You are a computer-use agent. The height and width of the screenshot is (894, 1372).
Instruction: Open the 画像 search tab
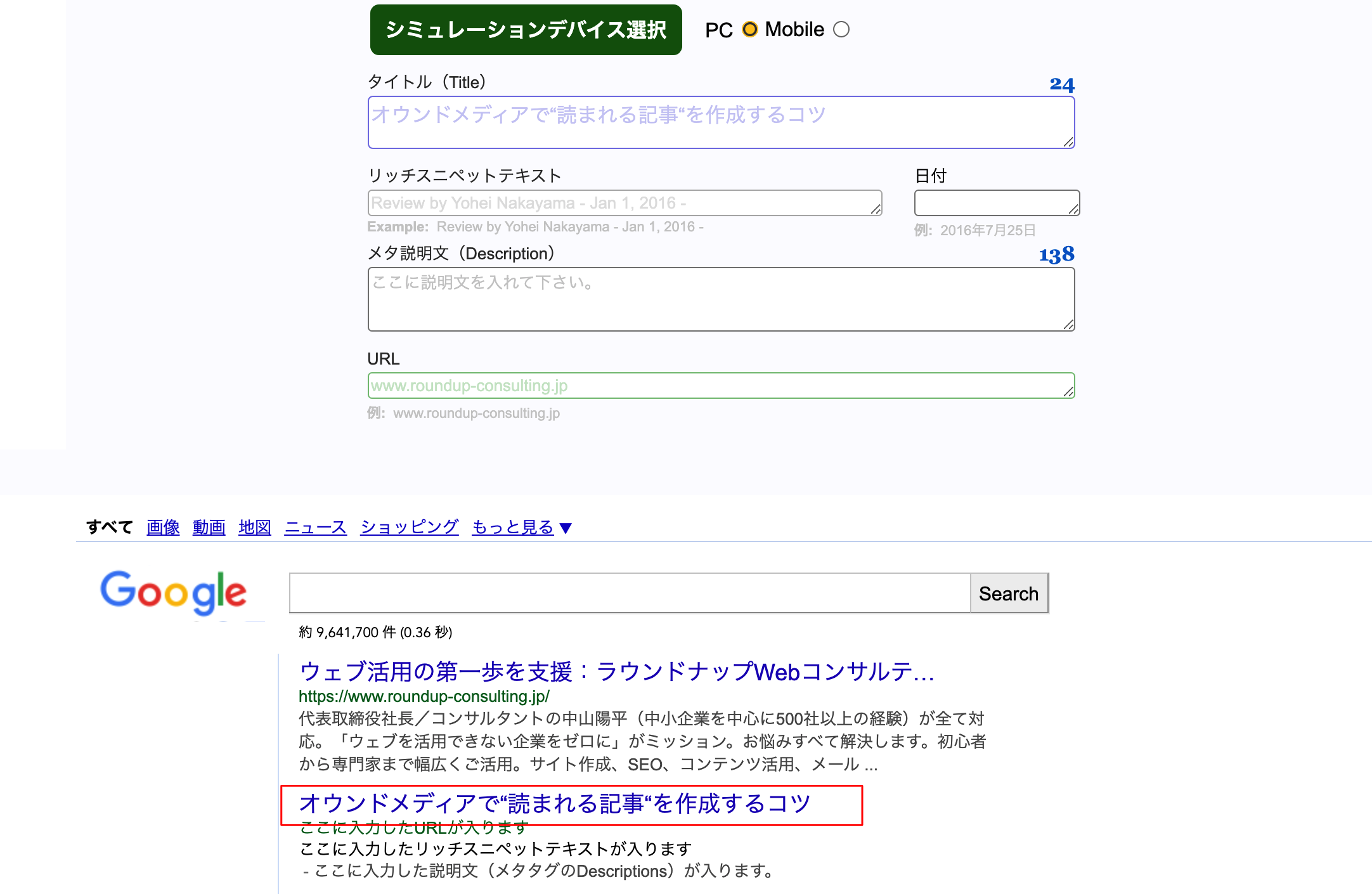click(163, 527)
